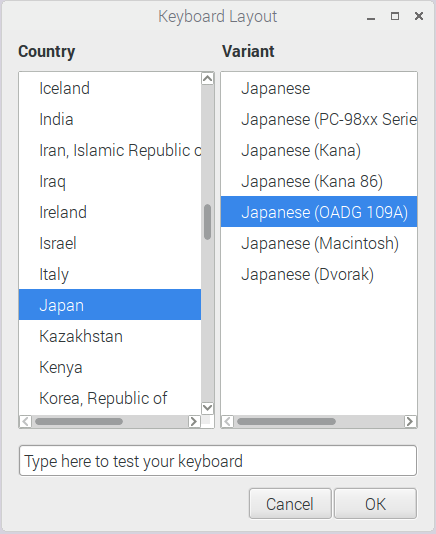Select Japanese (Macintosh) variant

coord(319,243)
